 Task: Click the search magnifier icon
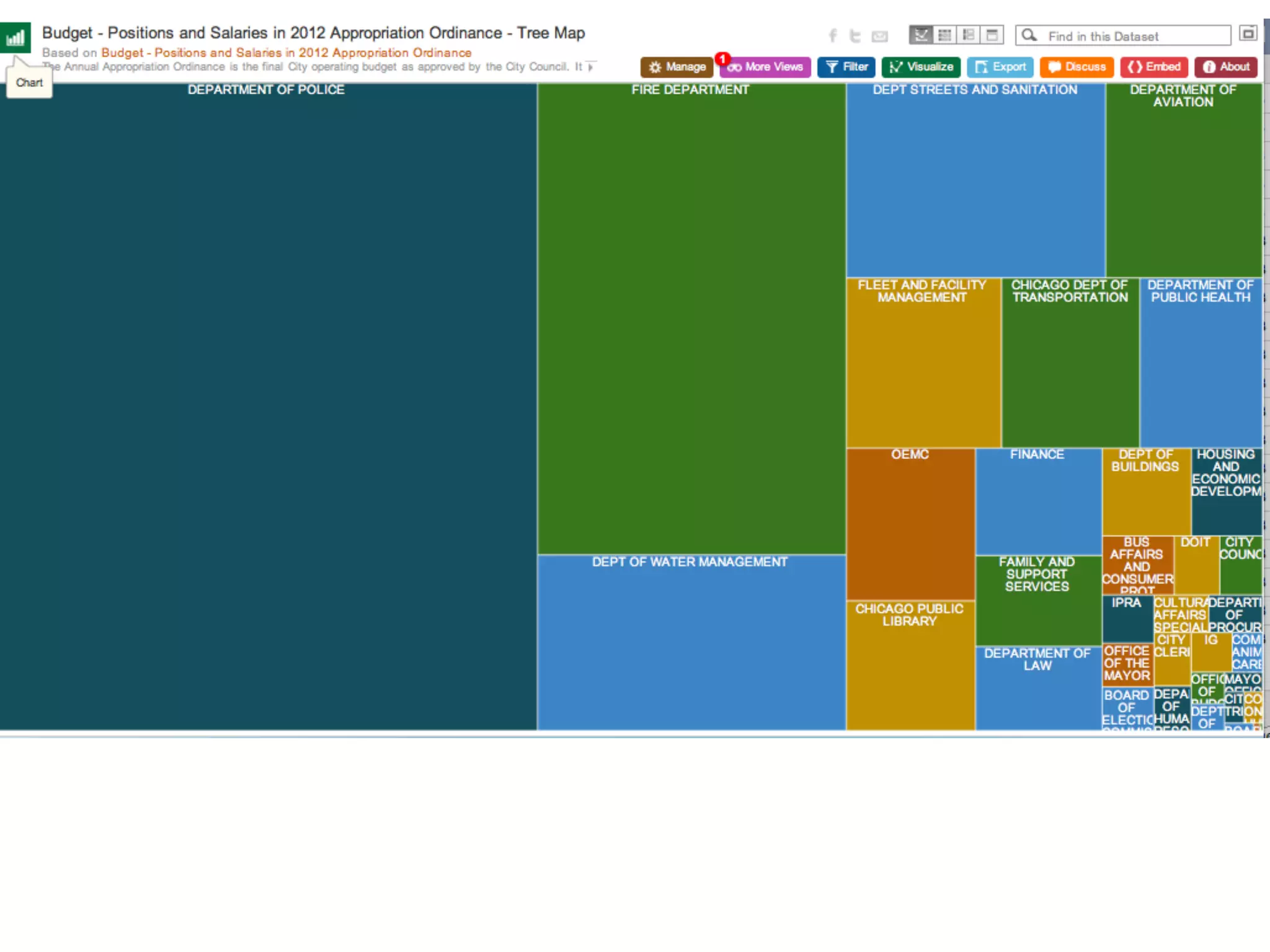coord(1029,35)
